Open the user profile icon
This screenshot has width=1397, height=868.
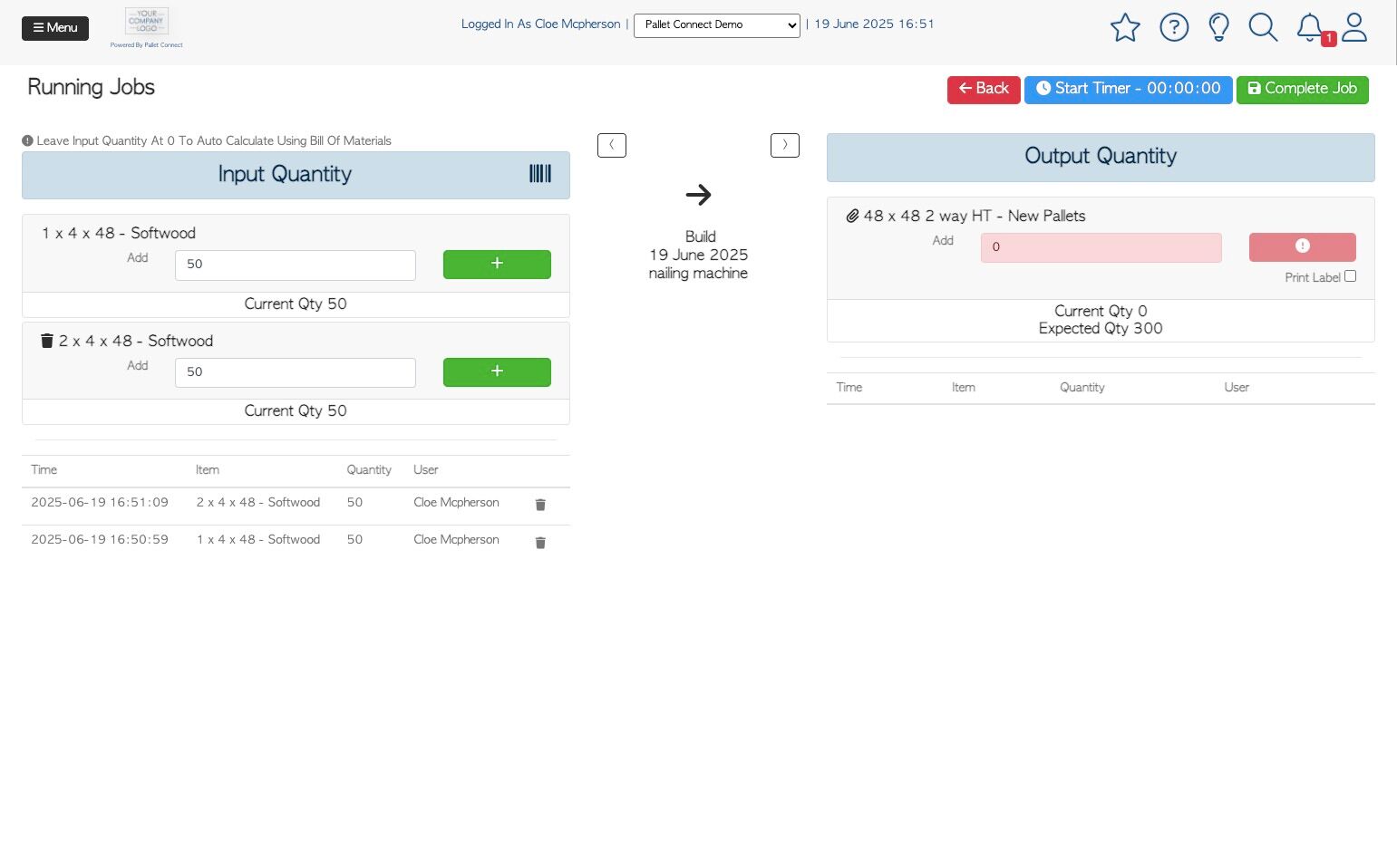coord(1354,27)
